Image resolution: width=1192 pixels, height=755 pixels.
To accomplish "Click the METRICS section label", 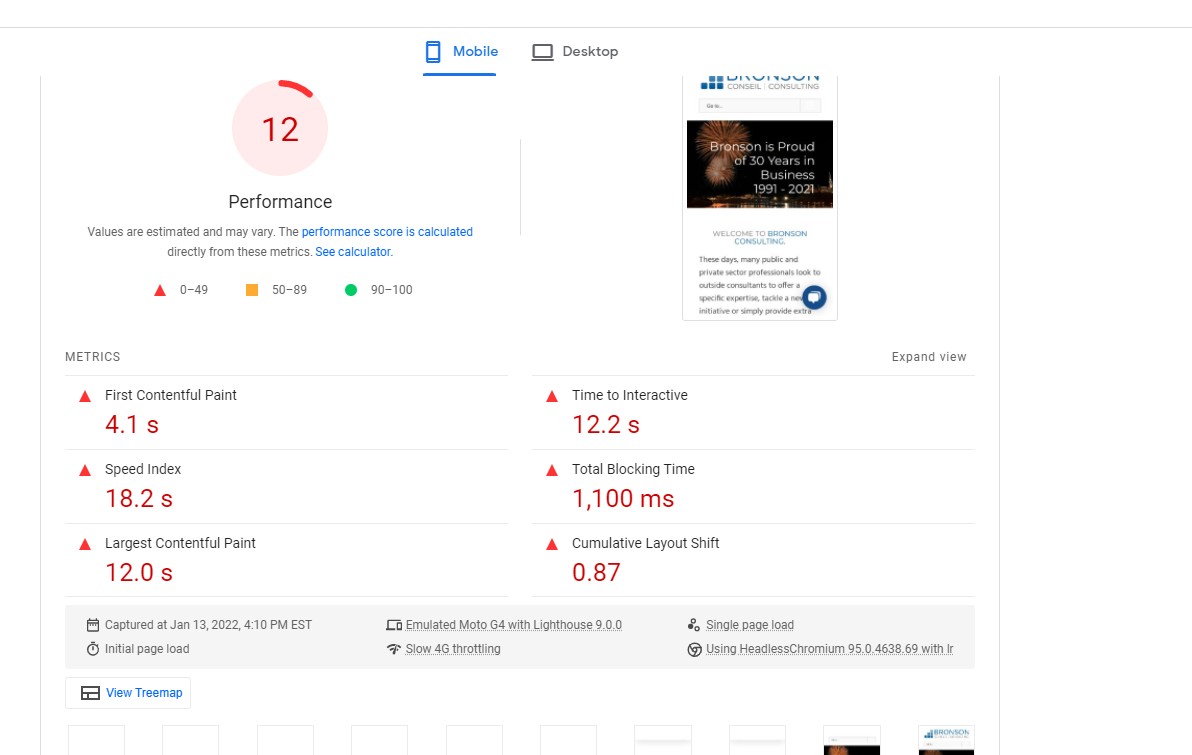I will 93,357.
